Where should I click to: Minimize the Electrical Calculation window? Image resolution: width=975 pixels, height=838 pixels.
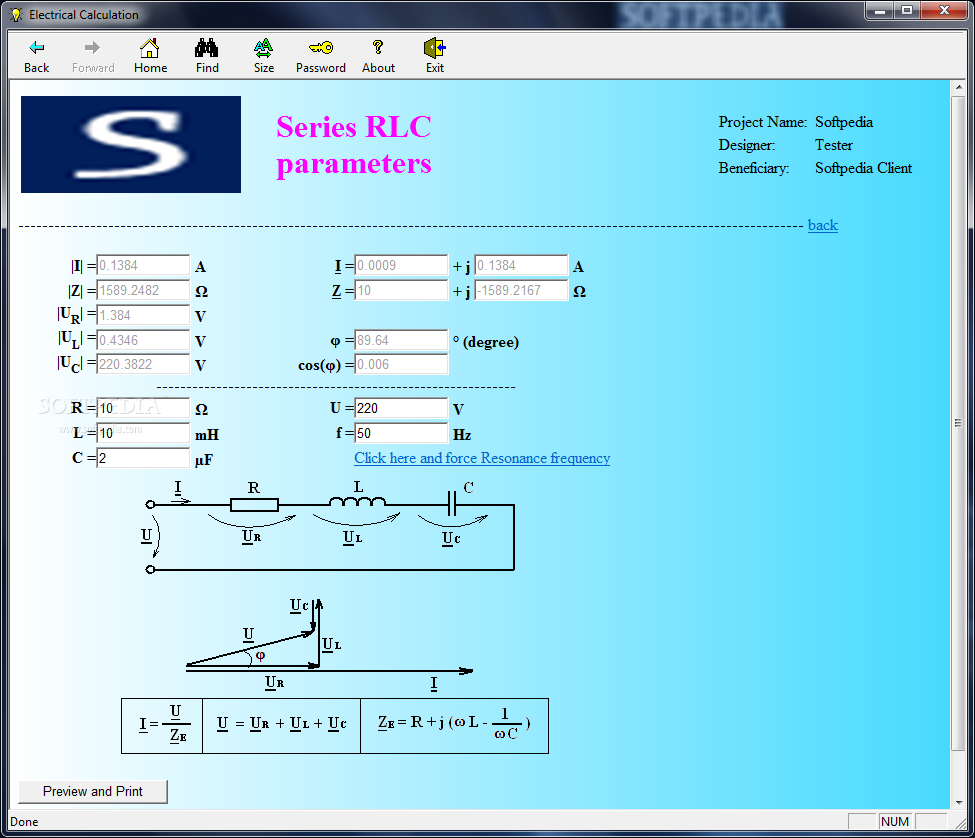pos(880,11)
